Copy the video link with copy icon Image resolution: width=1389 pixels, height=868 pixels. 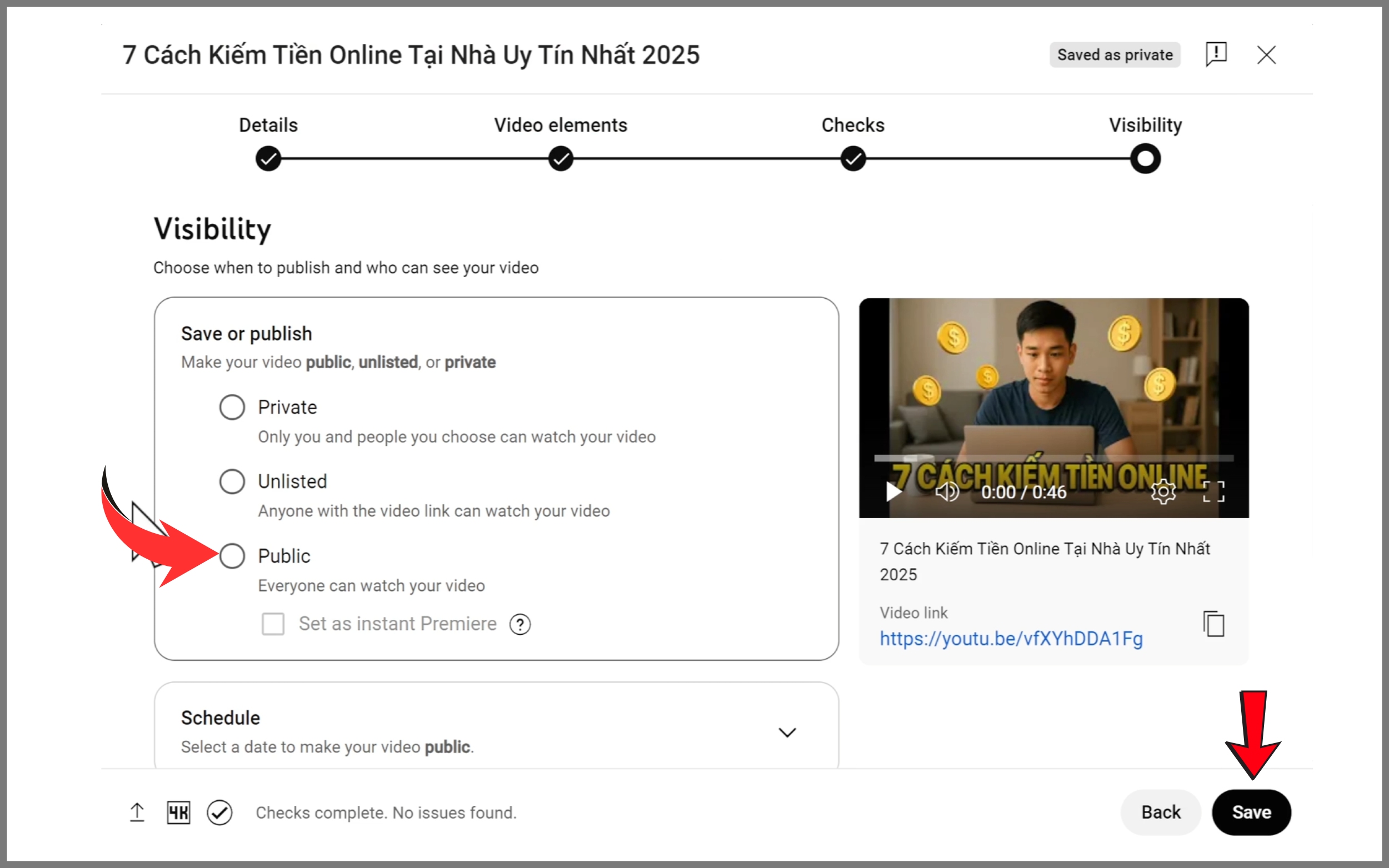click(1213, 624)
